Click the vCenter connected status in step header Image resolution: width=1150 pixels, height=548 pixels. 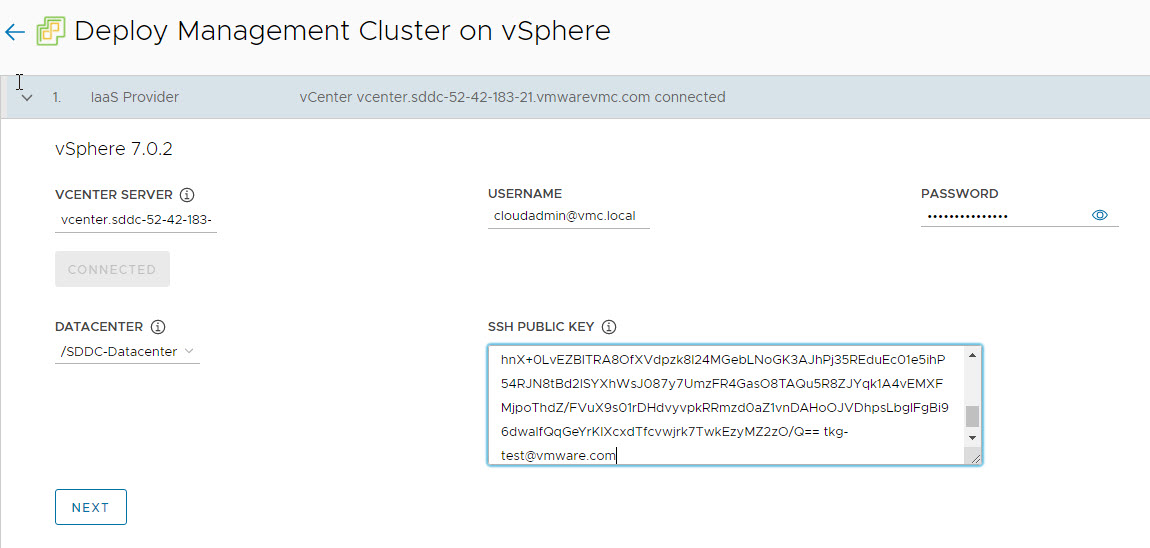pyautogui.click(x=512, y=98)
